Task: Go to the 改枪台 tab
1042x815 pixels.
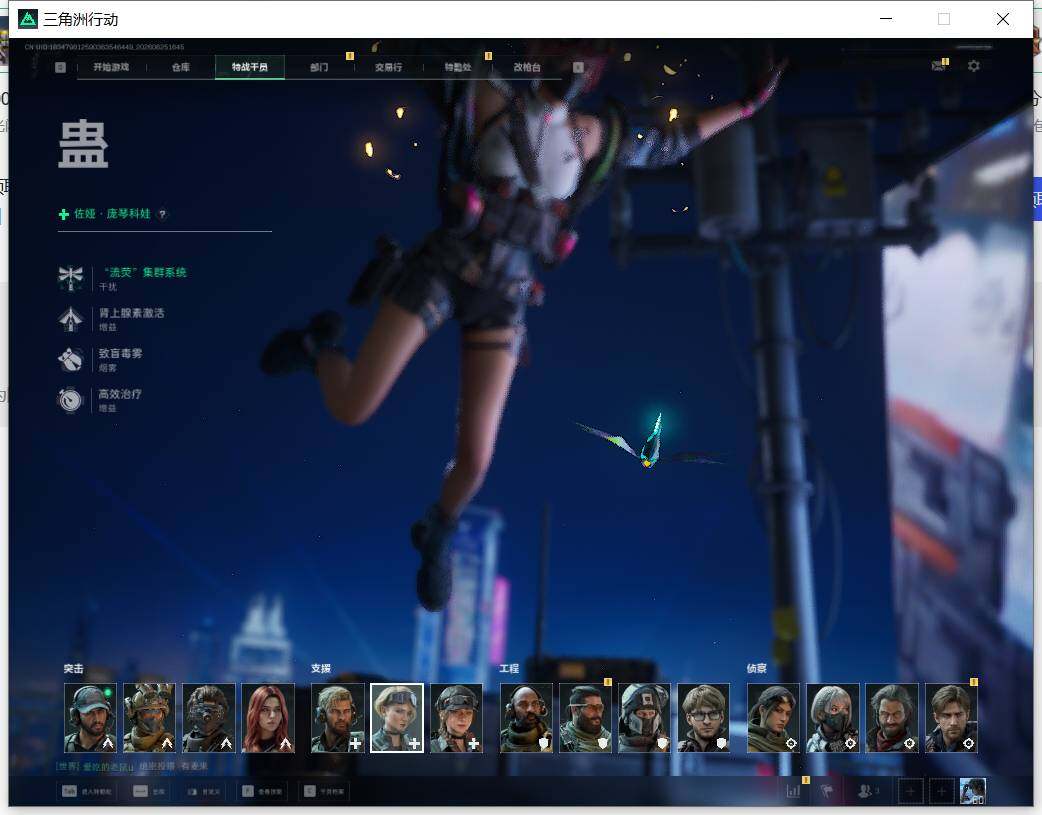Action: click(527, 67)
